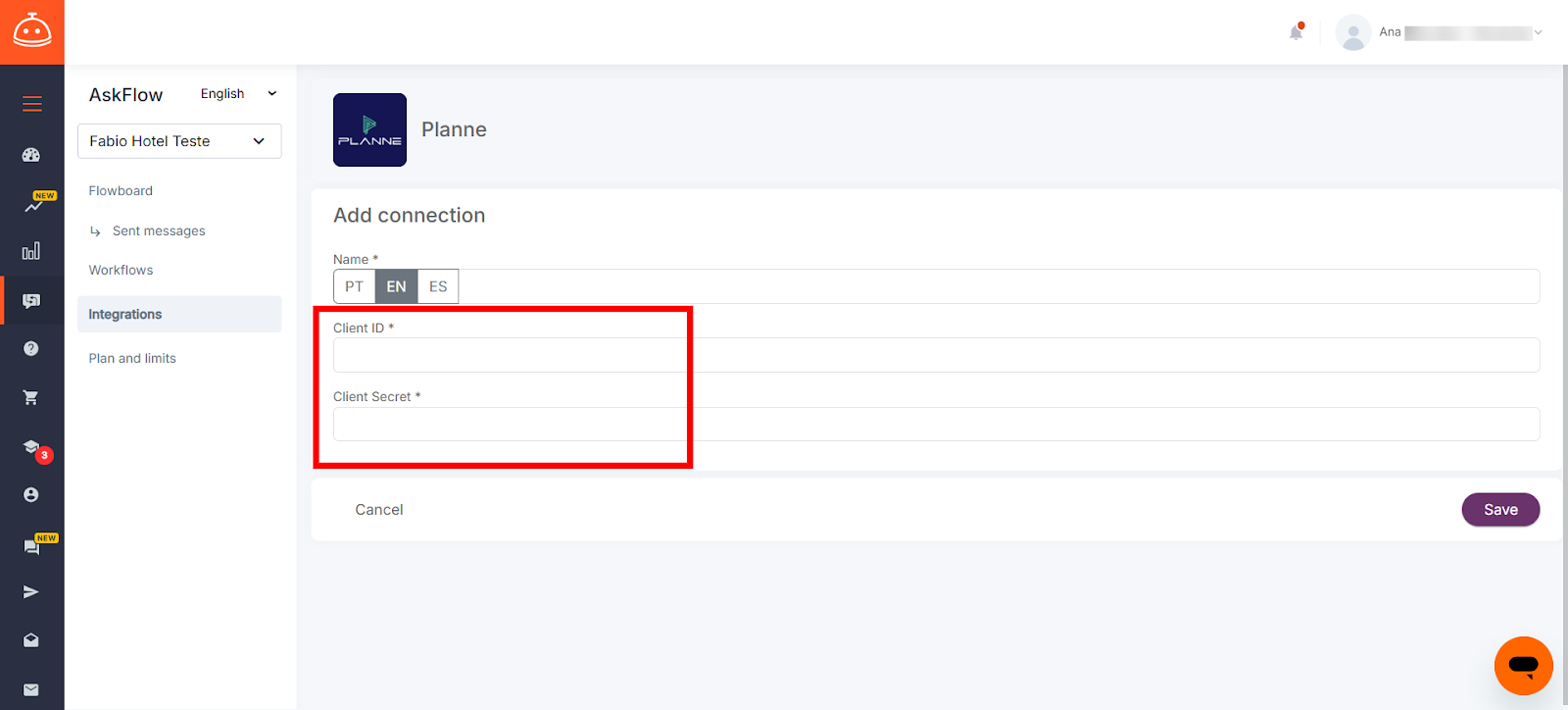1568x710 pixels.
Task: Click the Cancel link
Action: (x=379, y=510)
